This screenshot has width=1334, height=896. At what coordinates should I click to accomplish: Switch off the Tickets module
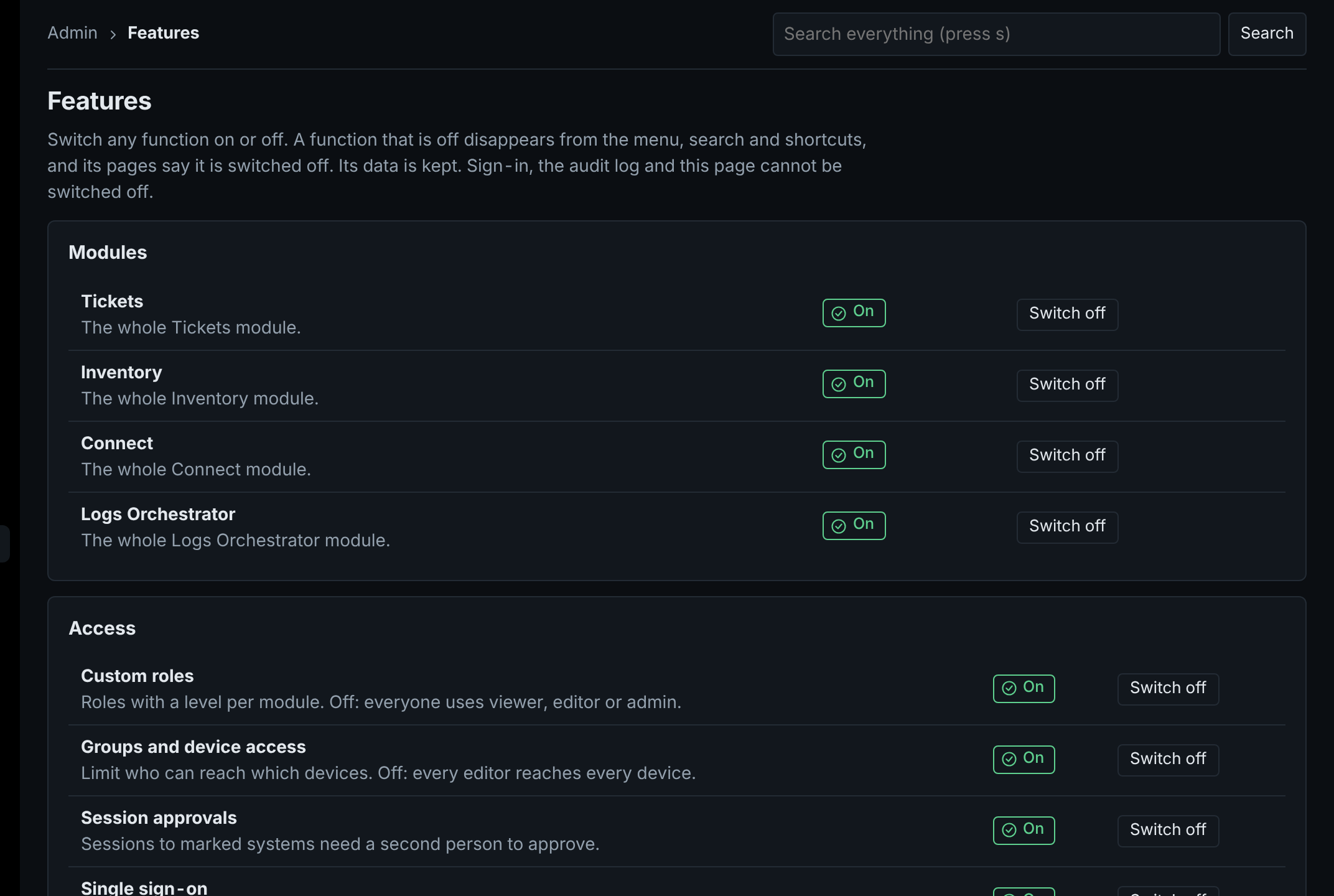point(1067,314)
